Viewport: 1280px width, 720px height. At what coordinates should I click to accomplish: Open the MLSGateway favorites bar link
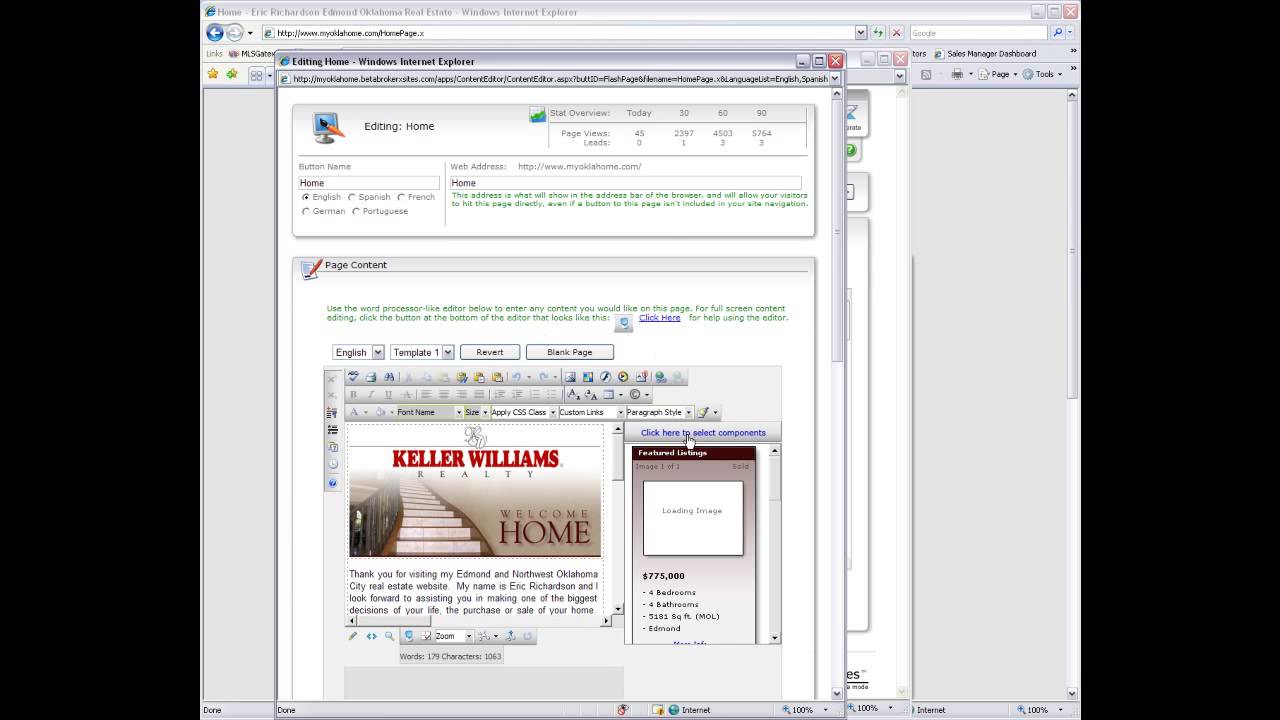pyautogui.click(x=252, y=54)
